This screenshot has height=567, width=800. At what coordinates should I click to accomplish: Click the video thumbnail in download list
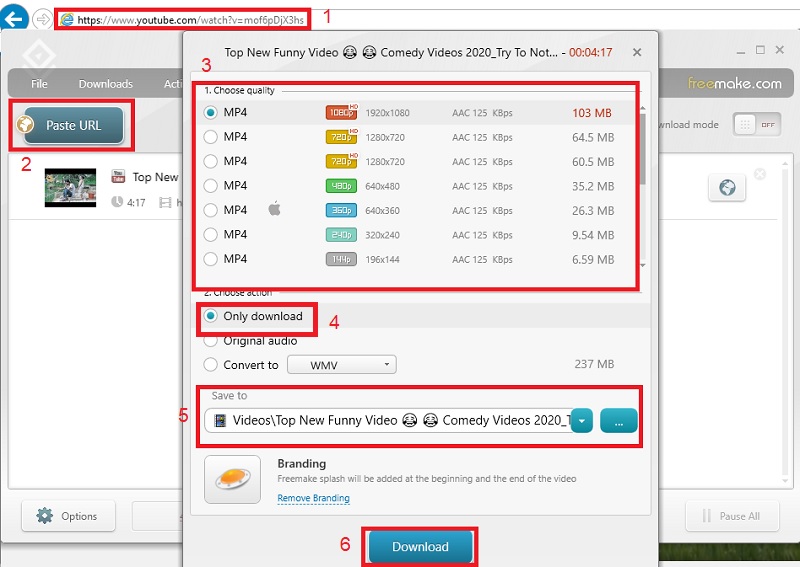(70, 187)
